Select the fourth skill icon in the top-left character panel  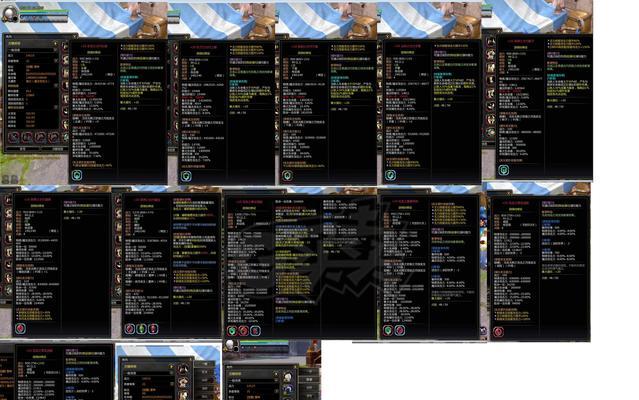pos(53,137)
